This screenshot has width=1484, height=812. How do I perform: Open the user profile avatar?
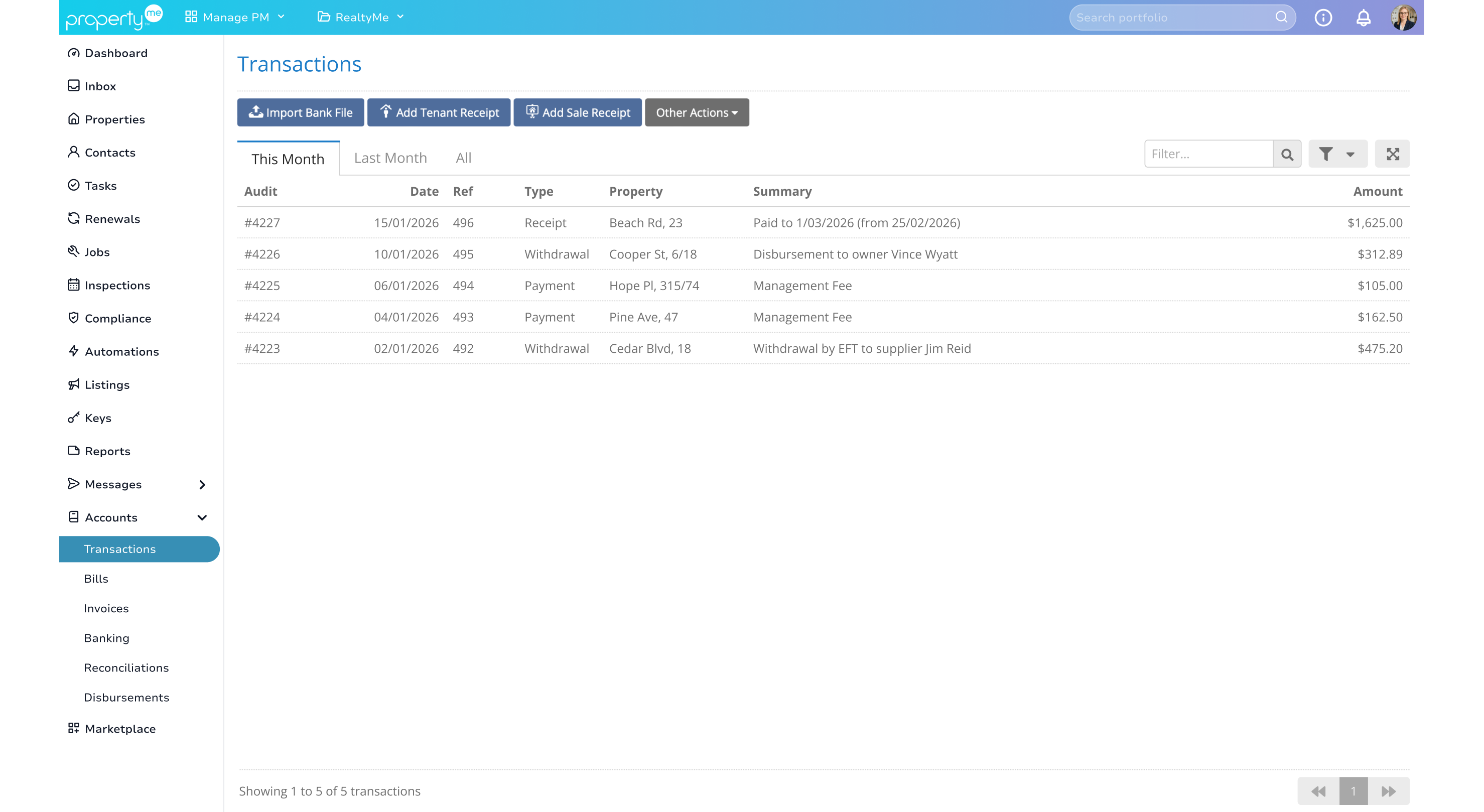coord(1403,17)
